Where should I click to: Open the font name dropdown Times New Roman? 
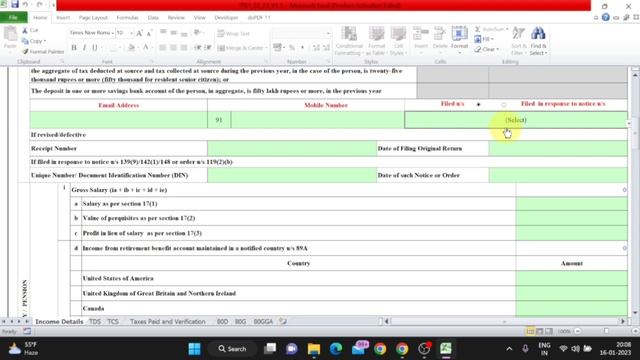point(112,33)
